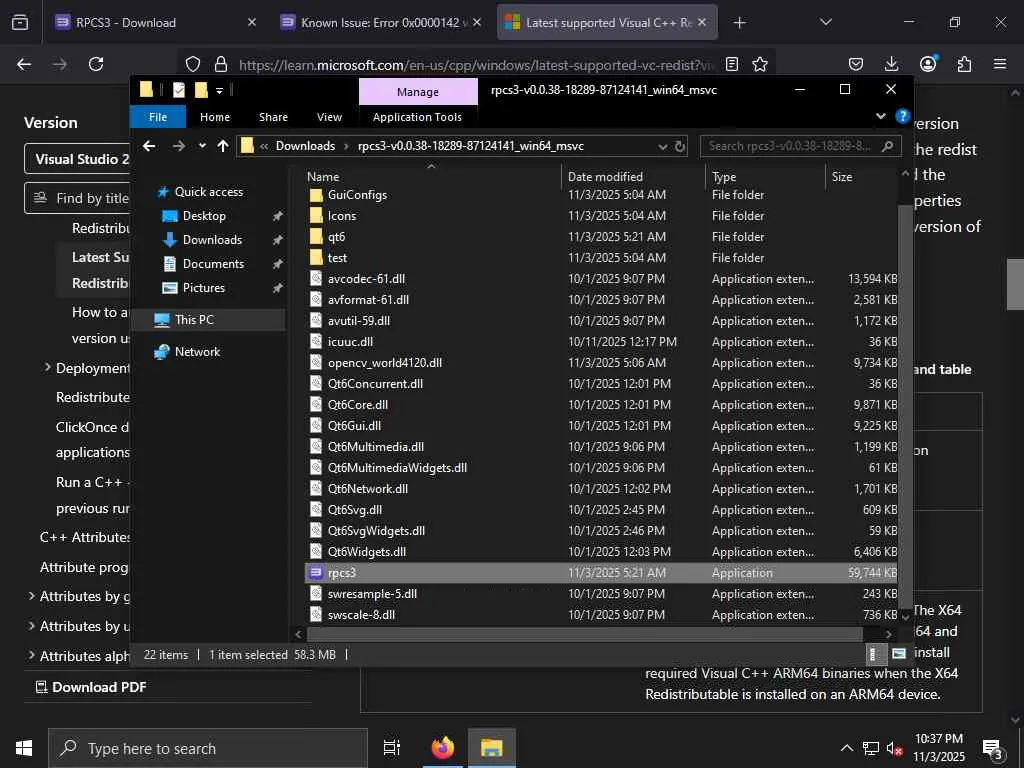Open Documents in navigation pane

[x=213, y=264]
